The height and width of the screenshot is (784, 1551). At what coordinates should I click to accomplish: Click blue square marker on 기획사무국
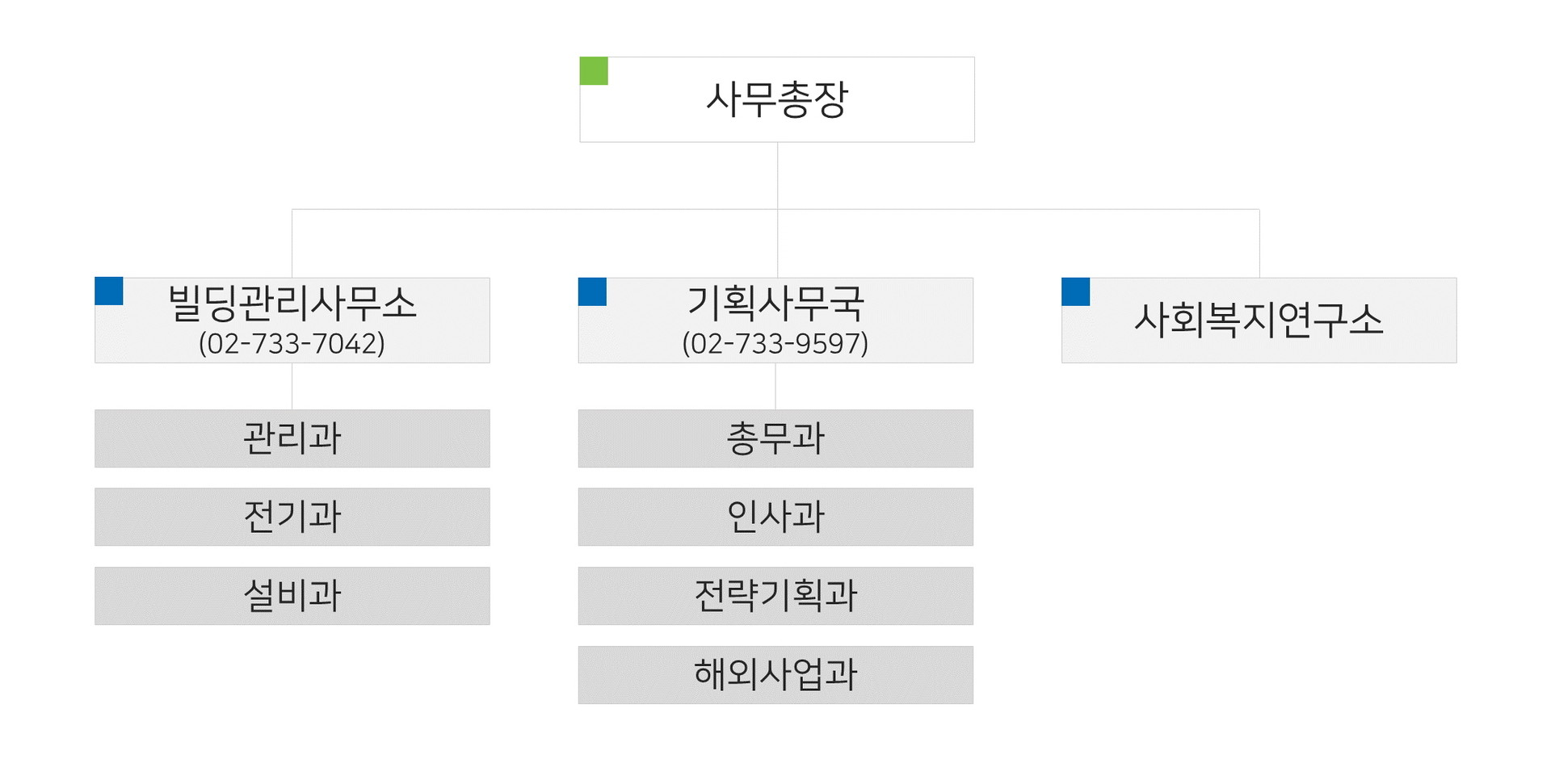click(592, 291)
